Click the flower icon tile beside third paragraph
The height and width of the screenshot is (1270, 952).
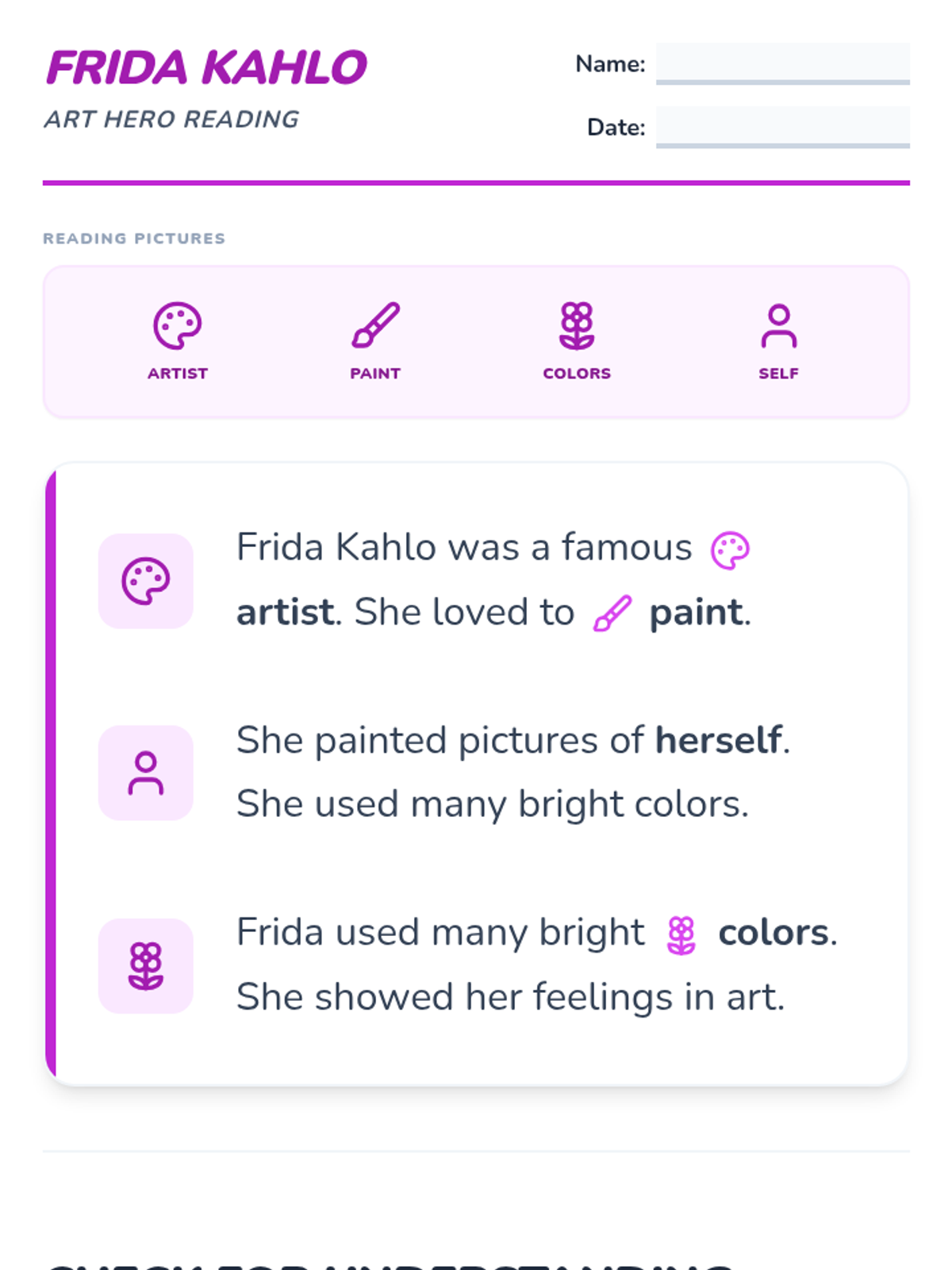[x=146, y=966]
